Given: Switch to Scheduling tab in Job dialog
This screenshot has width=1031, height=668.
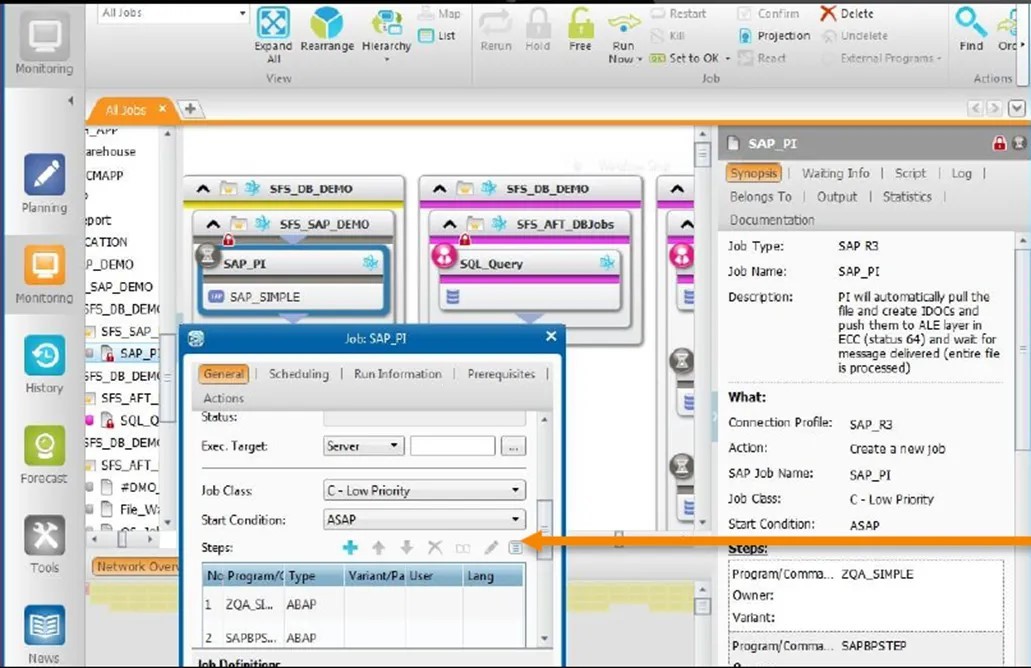Looking at the screenshot, I should (299, 374).
